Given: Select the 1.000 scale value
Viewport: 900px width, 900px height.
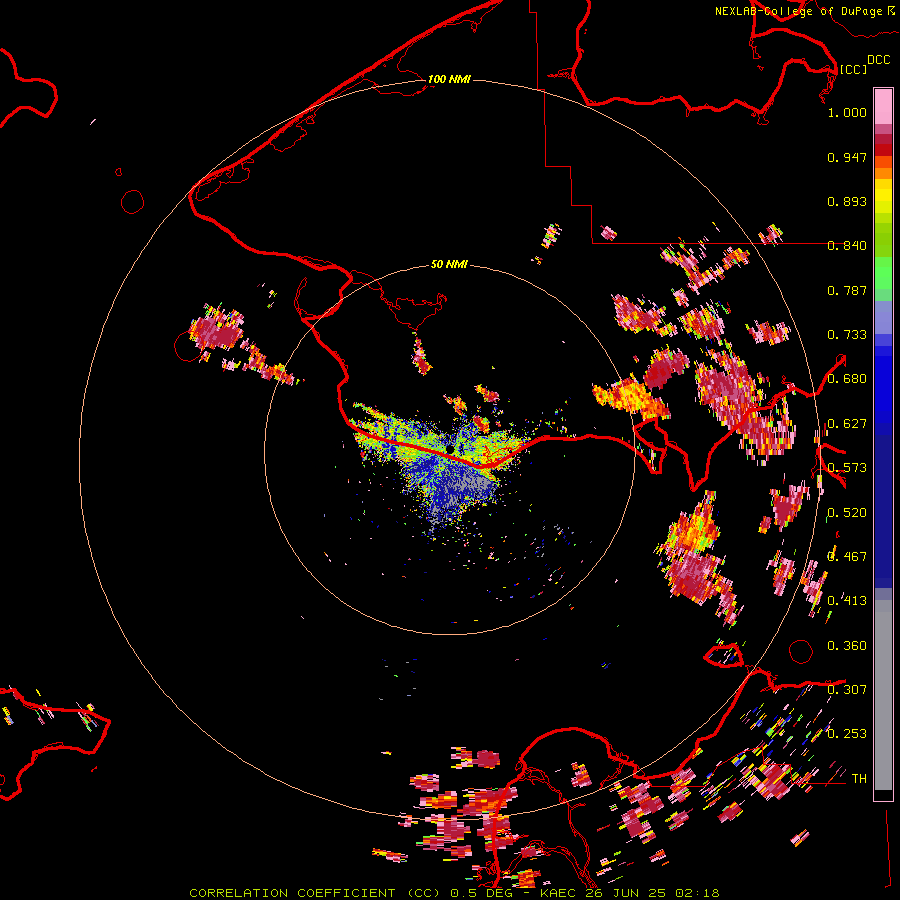Looking at the screenshot, I should pyautogui.click(x=847, y=112).
